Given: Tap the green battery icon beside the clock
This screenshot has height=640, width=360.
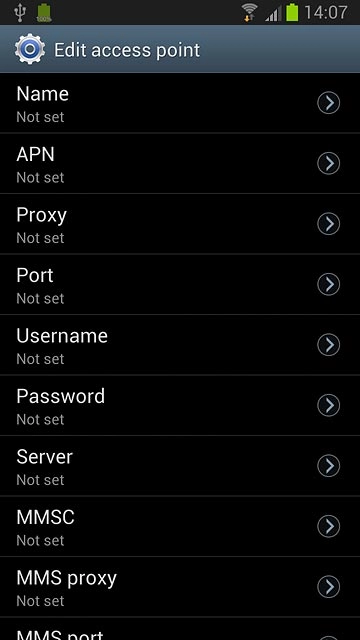Looking at the screenshot, I should [292, 12].
